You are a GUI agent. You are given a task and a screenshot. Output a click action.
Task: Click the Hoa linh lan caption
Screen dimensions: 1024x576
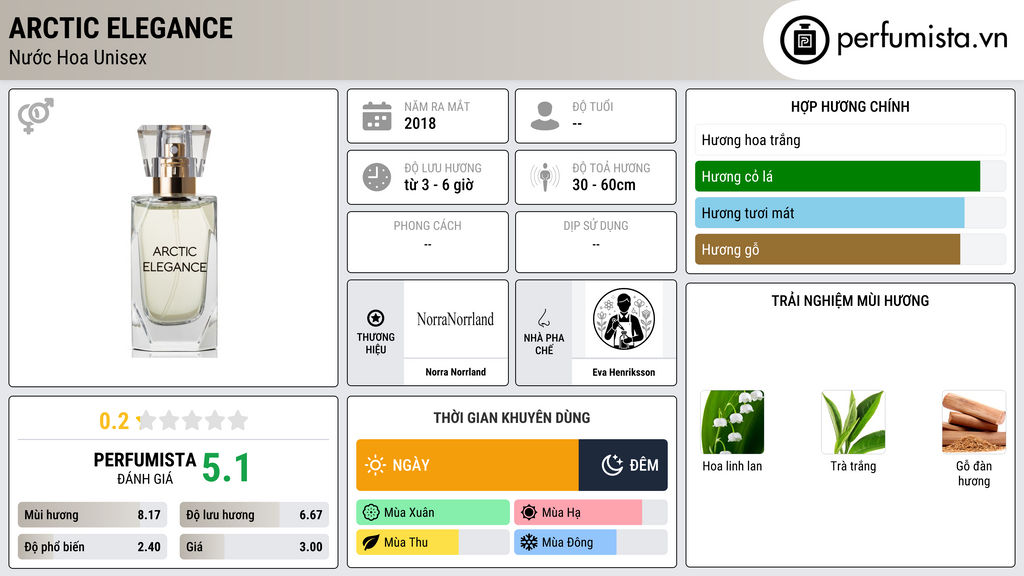[732, 466]
